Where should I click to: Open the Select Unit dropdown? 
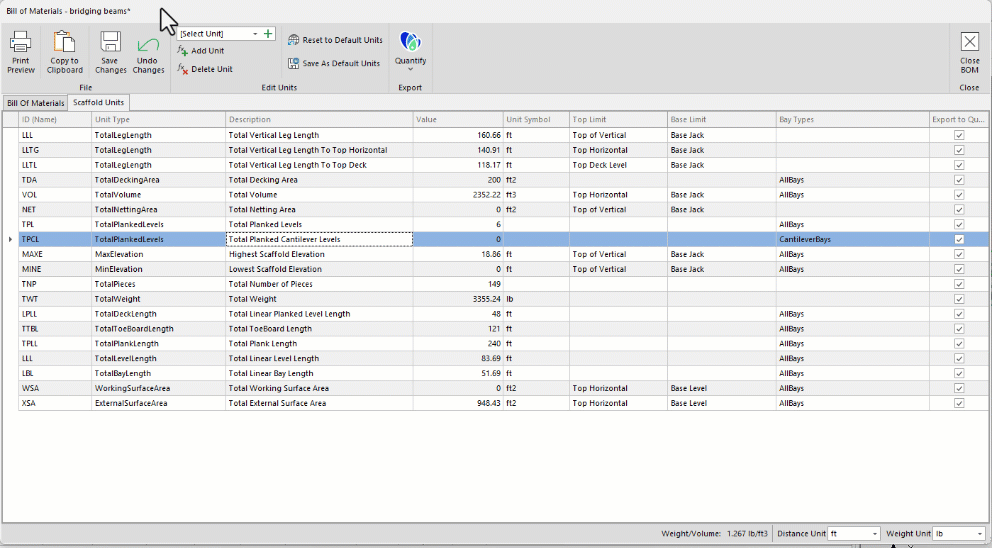click(255, 34)
